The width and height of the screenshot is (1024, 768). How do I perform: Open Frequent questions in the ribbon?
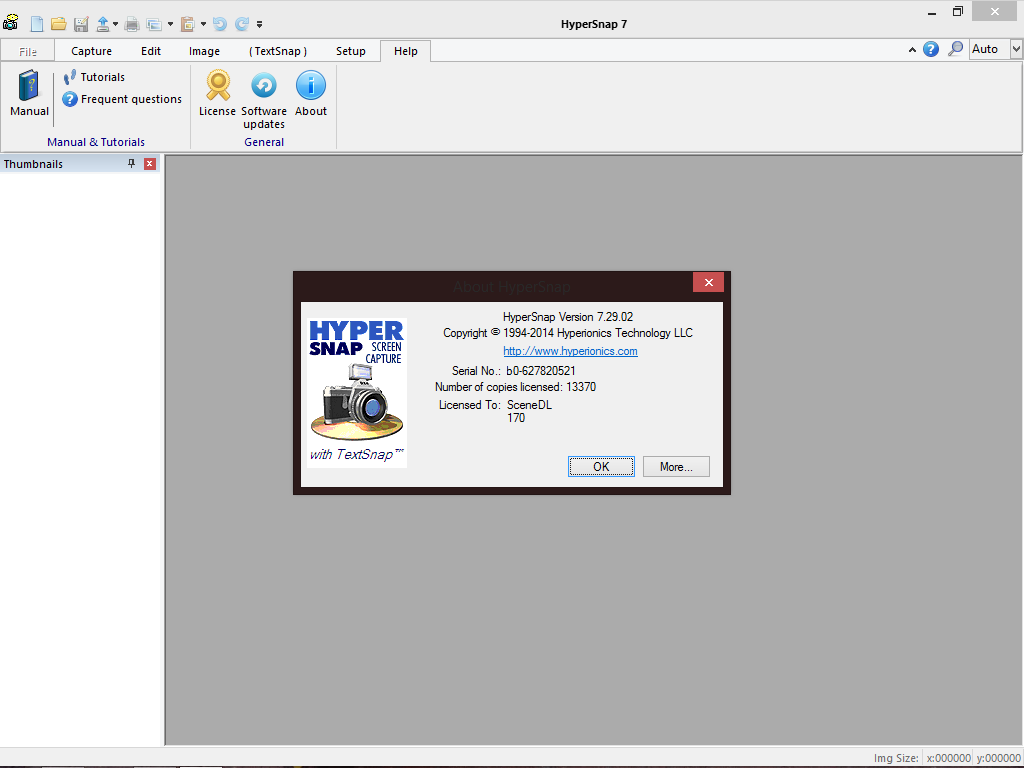pyautogui.click(x=122, y=99)
